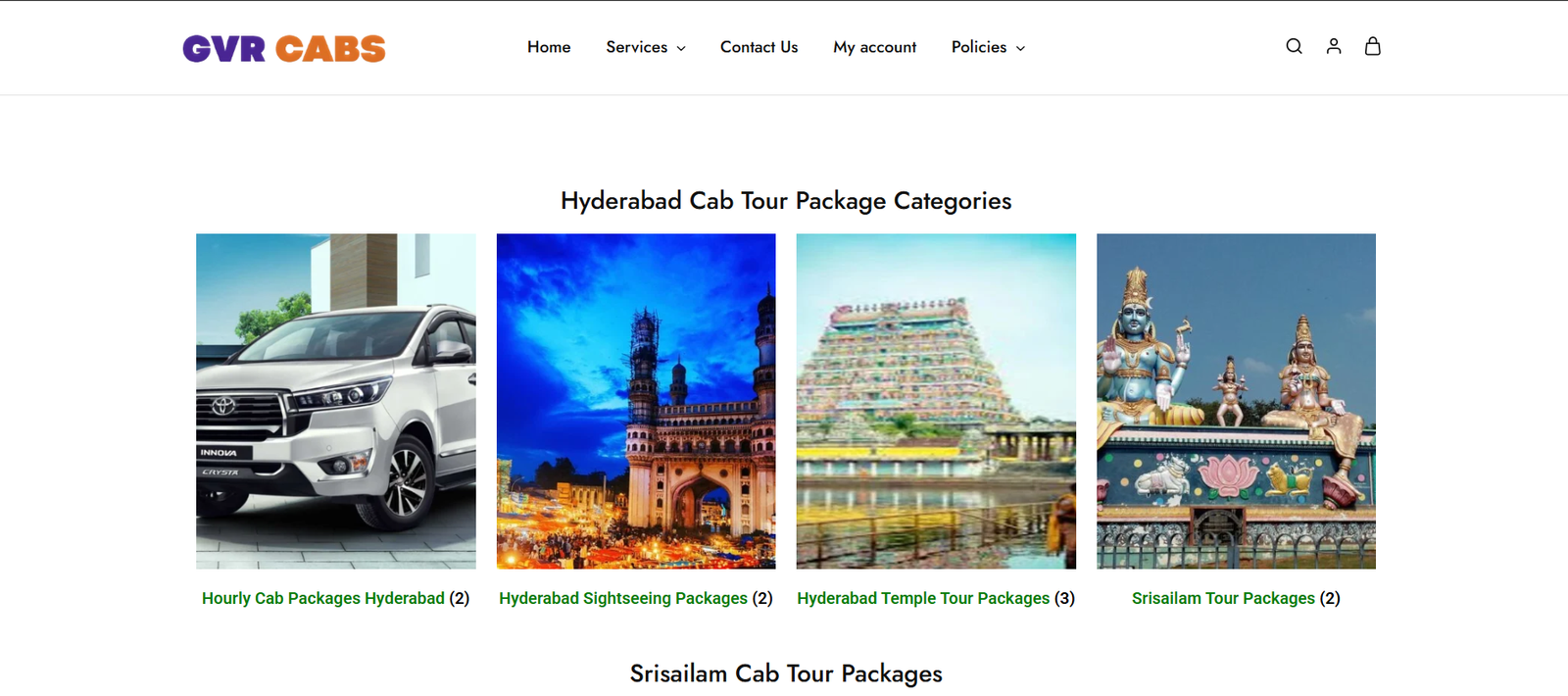This screenshot has height=696, width=1568.
Task: Open the search magnifier icon
Action: [x=1294, y=46]
